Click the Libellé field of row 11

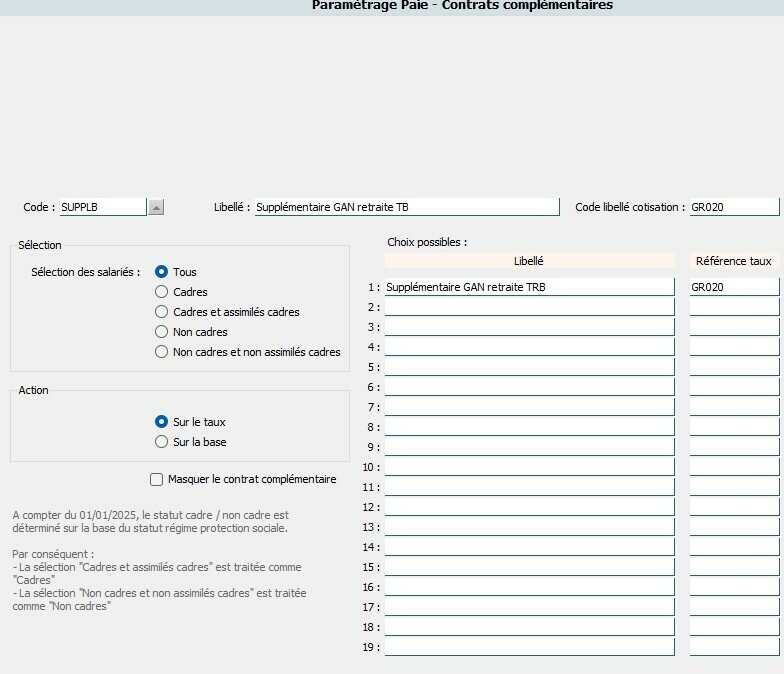coord(530,487)
